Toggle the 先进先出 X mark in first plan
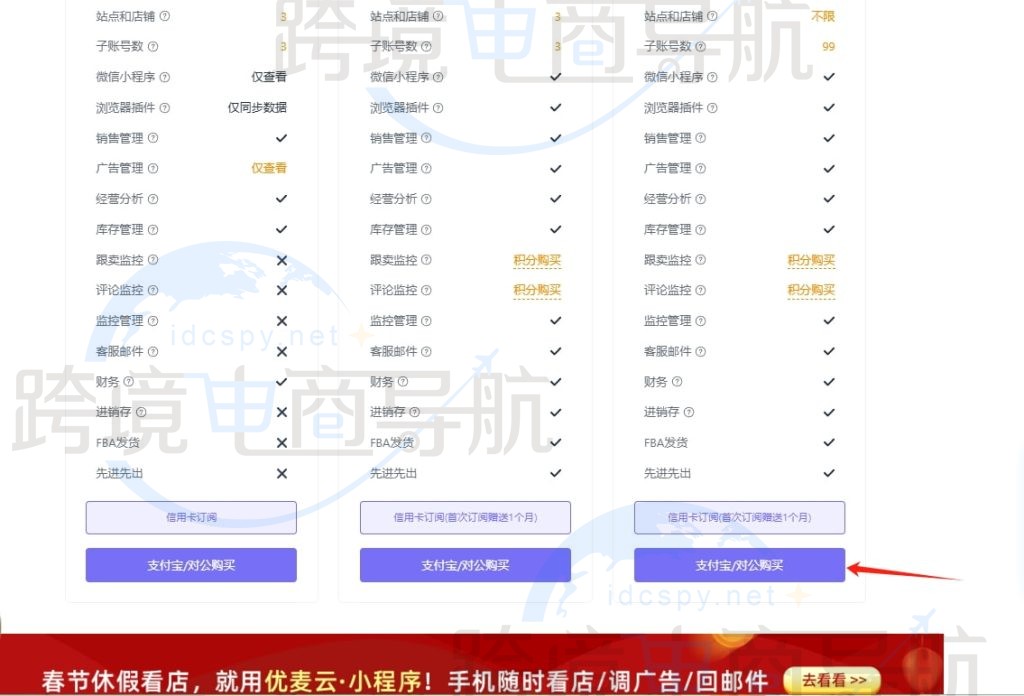This screenshot has height=696, width=1024. (282, 473)
